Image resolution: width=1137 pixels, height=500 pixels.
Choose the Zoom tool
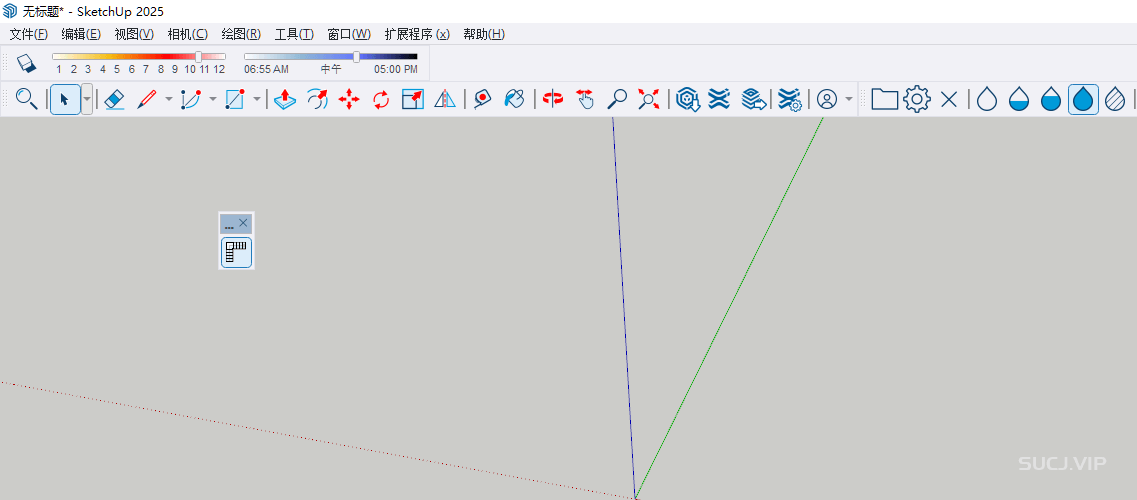coord(617,99)
